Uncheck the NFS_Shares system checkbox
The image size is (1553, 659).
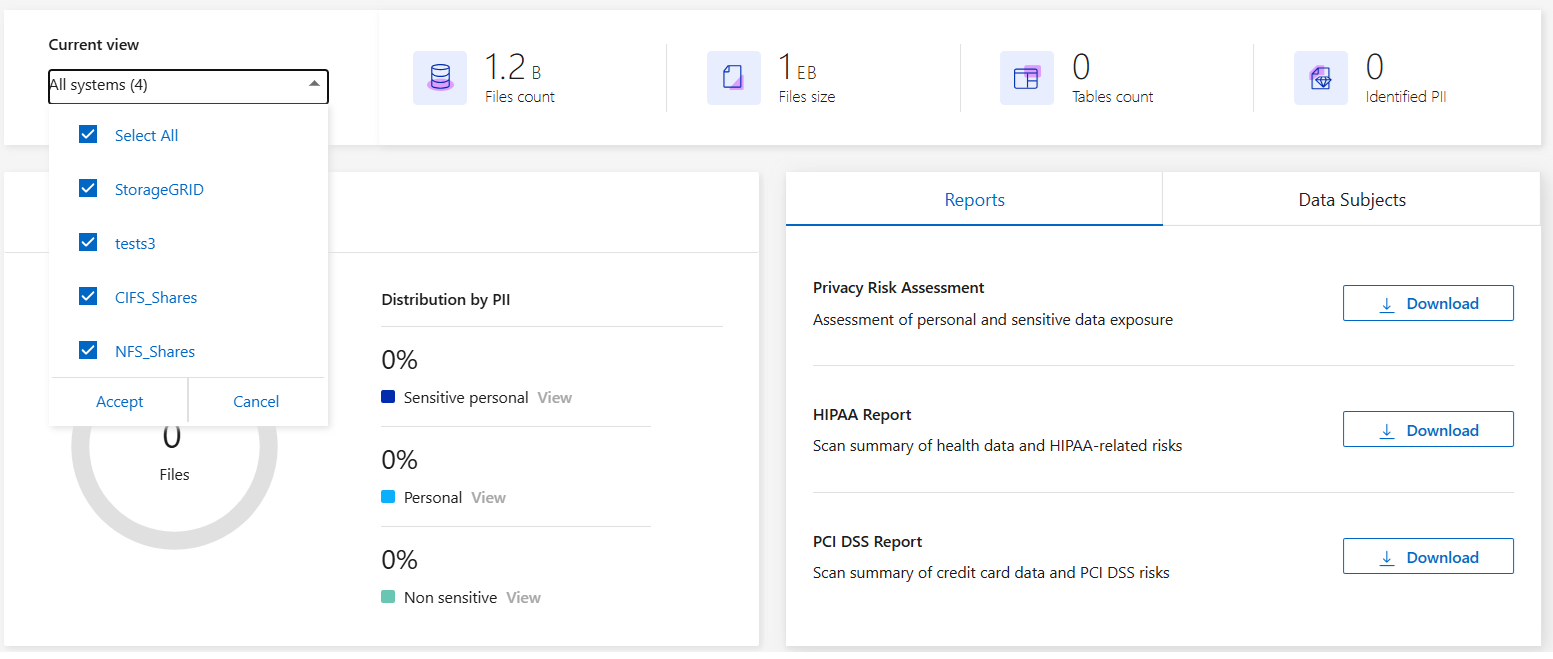point(88,351)
